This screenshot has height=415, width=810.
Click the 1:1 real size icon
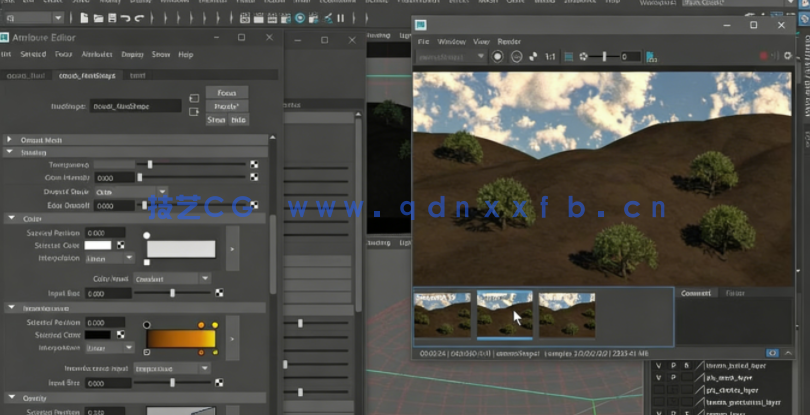click(x=549, y=57)
